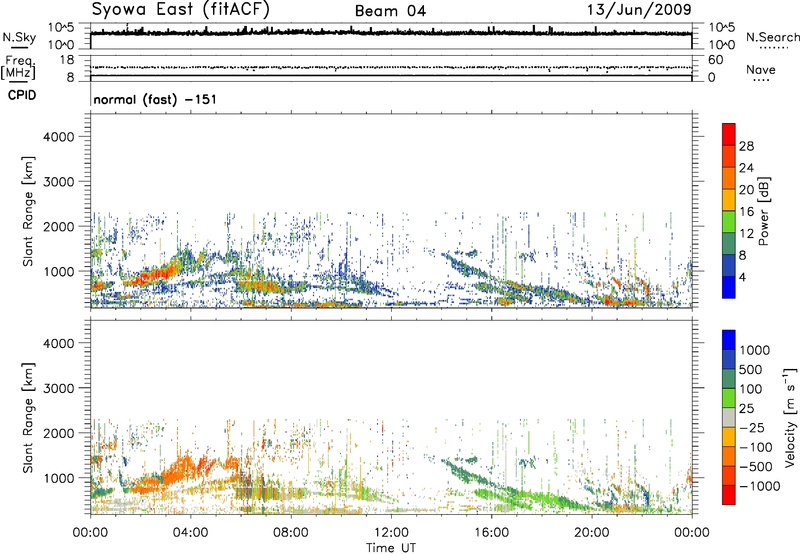
Task: Click the 'normal (fast) -151' mode text
Action: pyautogui.click(x=155, y=99)
